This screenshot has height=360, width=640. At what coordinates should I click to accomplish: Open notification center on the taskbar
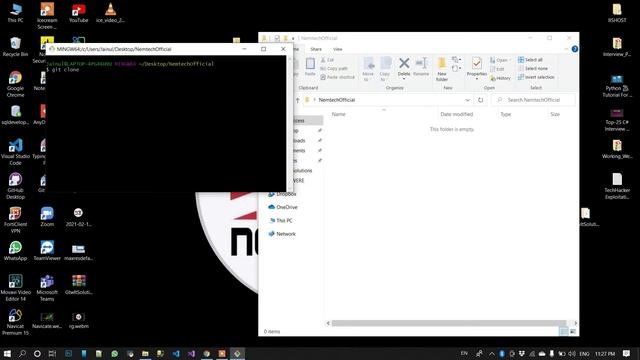626,353
